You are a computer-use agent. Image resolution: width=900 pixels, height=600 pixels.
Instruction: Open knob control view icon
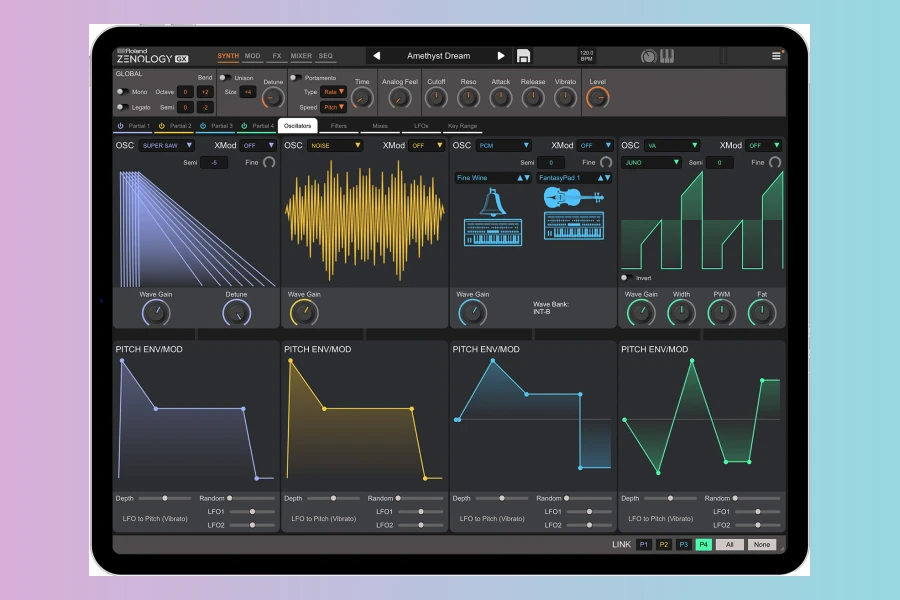649,56
